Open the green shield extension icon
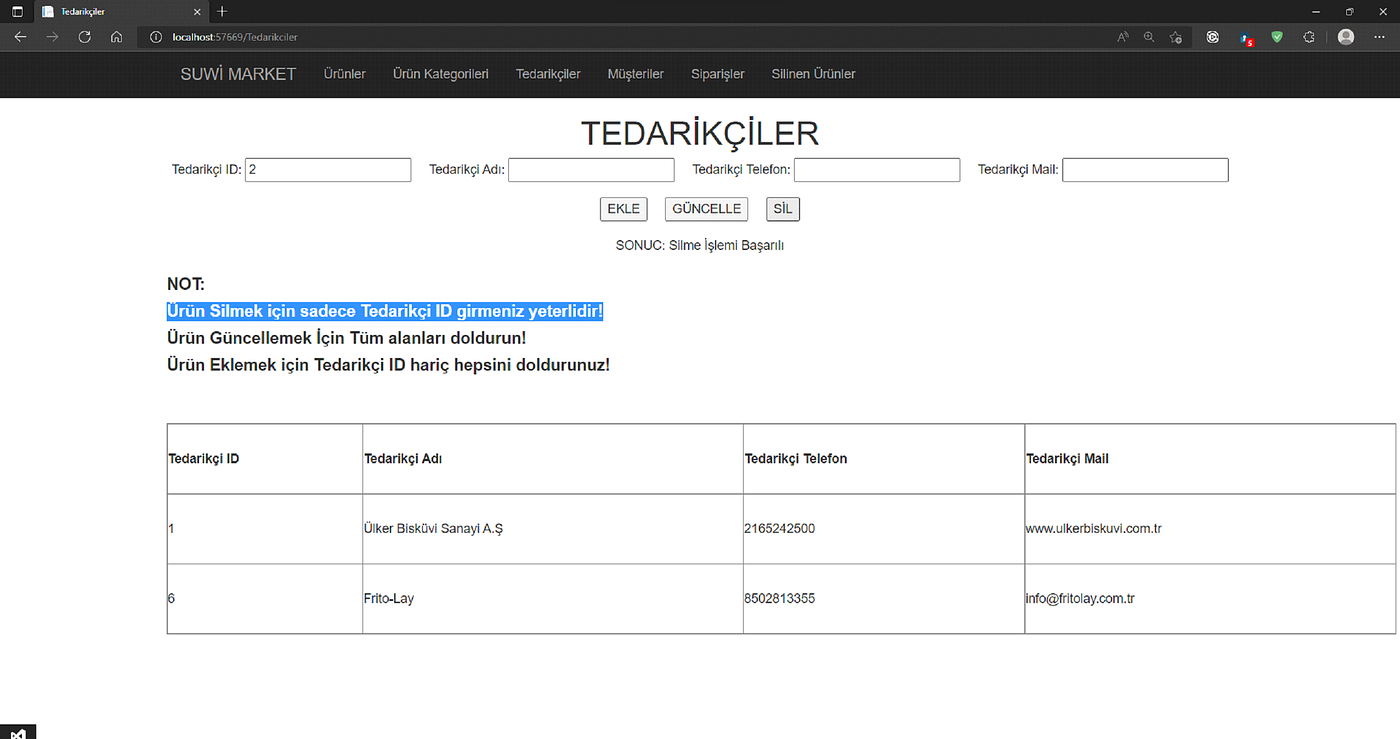The image size is (1400, 739). [x=1277, y=37]
